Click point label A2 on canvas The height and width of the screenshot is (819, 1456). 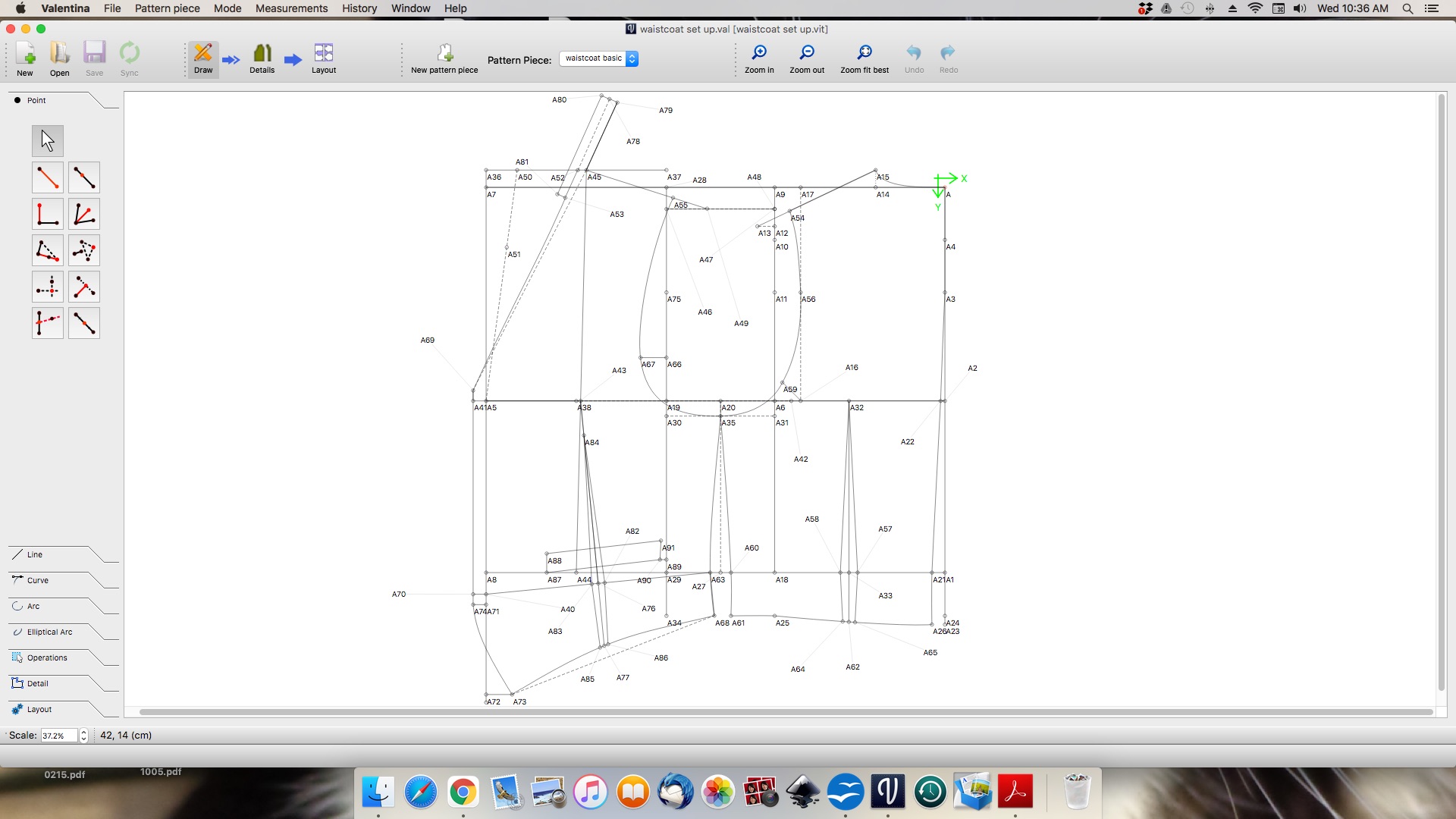click(x=972, y=369)
